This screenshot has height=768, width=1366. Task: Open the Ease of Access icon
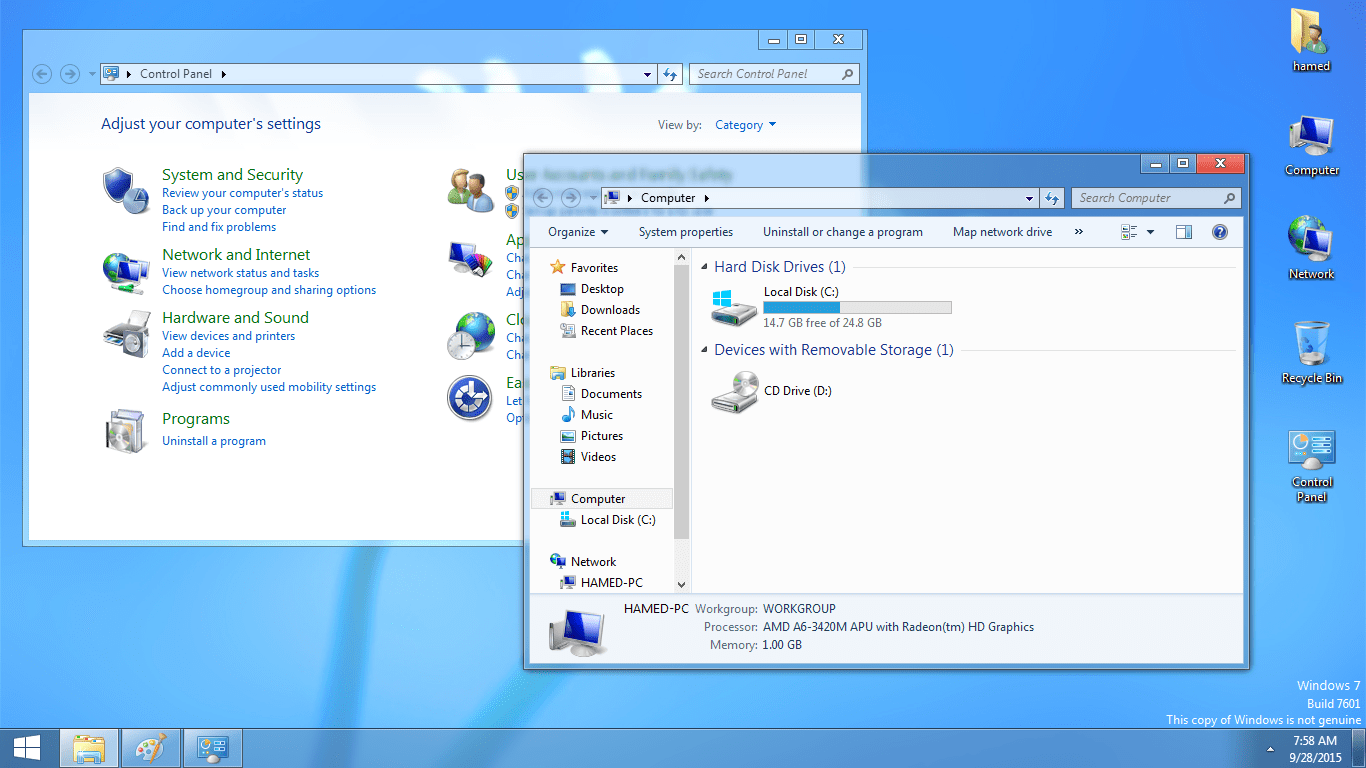pyautogui.click(x=471, y=398)
